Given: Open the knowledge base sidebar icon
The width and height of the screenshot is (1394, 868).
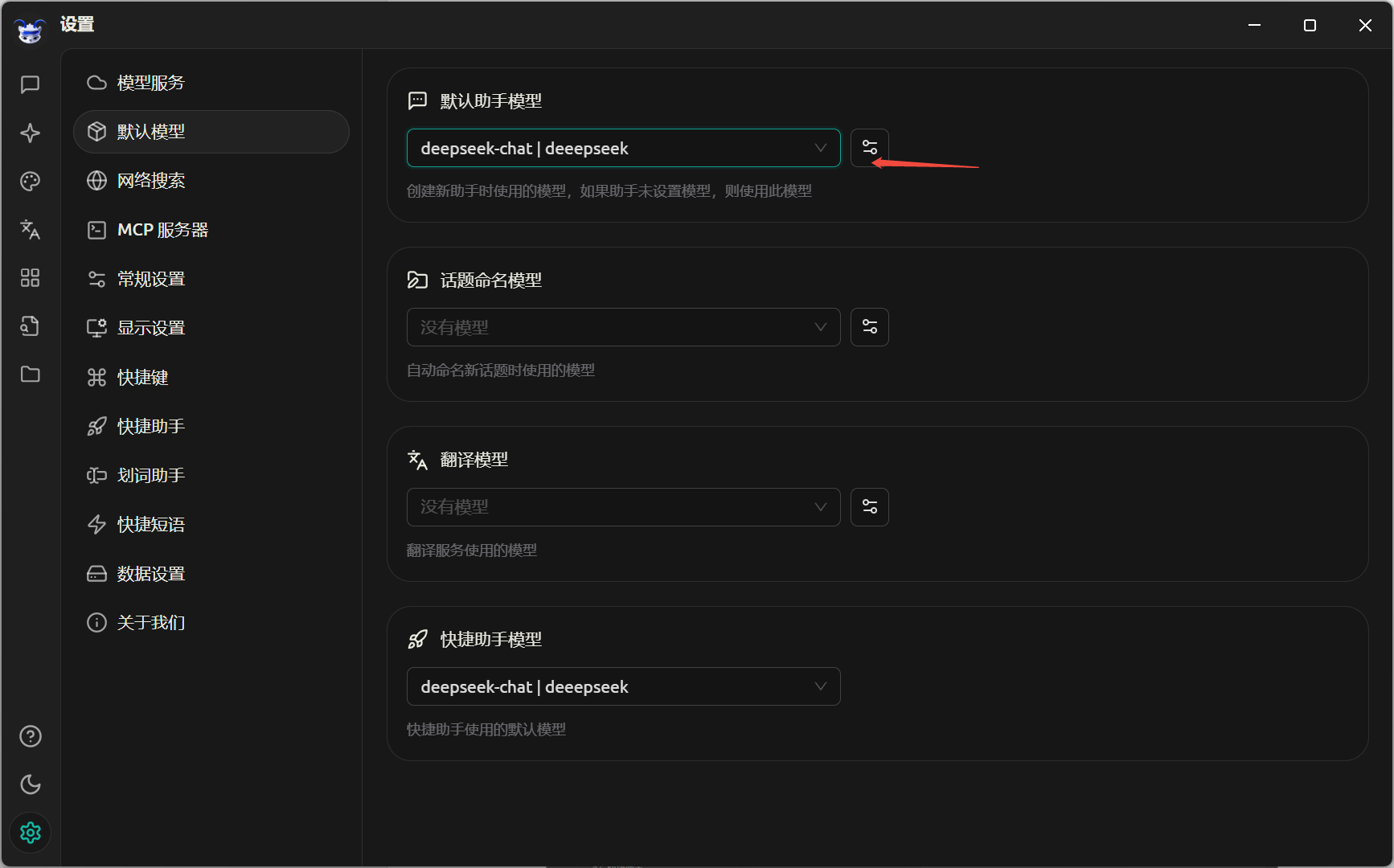Looking at the screenshot, I should (31, 325).
